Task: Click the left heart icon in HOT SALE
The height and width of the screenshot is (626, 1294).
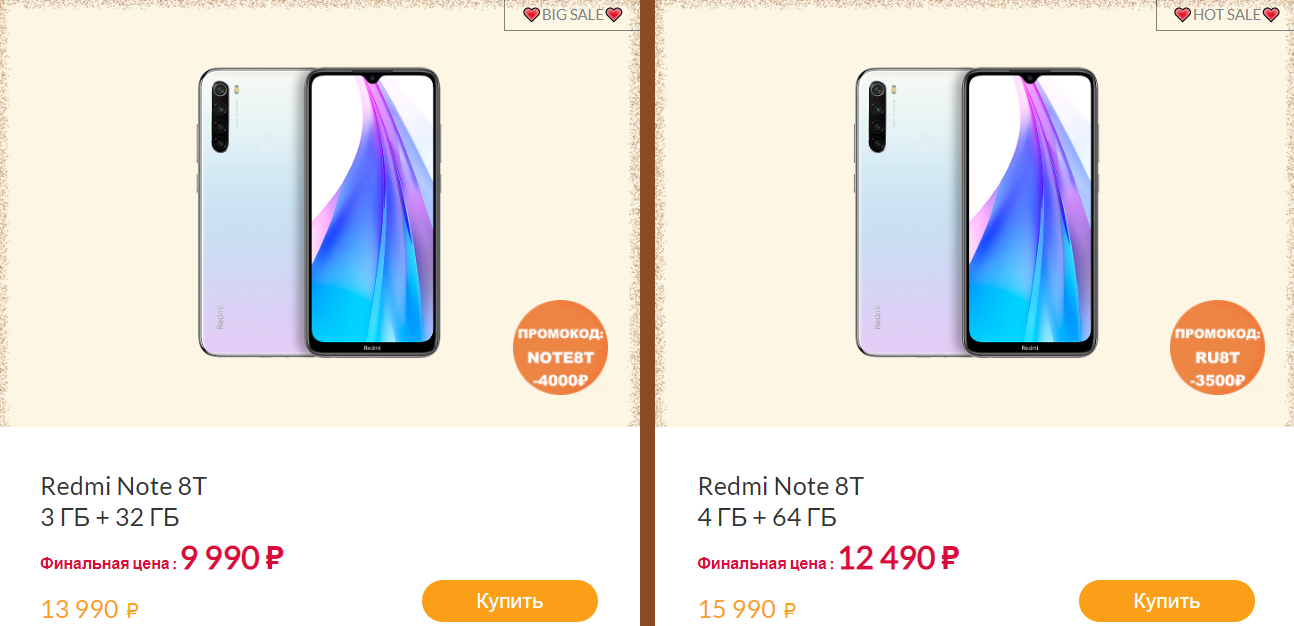Action: (x=1183, y=15)
